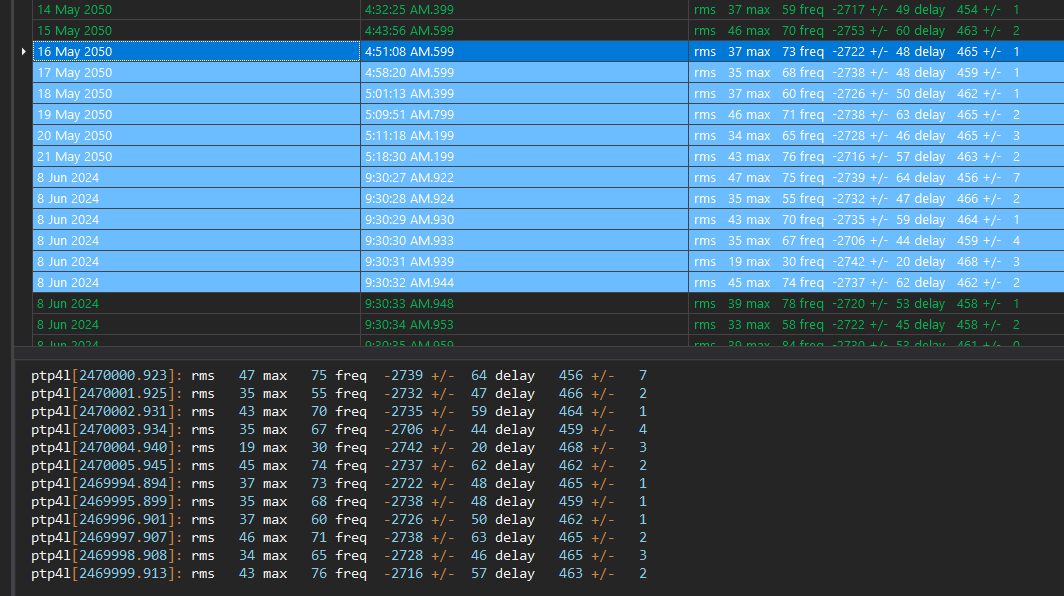Click time cell 5:18:30 AM.199

525,157
